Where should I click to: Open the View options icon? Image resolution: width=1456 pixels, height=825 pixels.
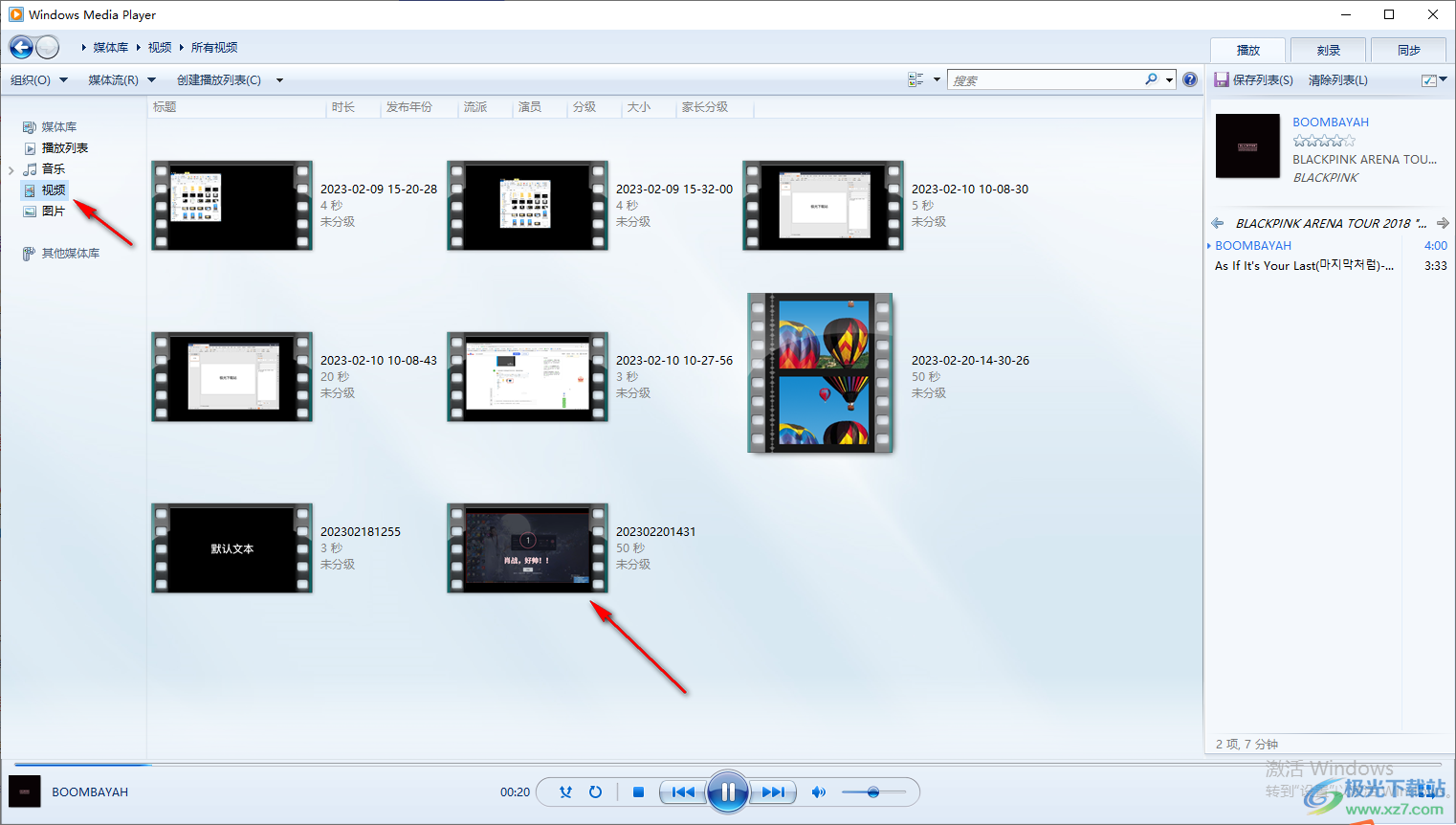916,80
